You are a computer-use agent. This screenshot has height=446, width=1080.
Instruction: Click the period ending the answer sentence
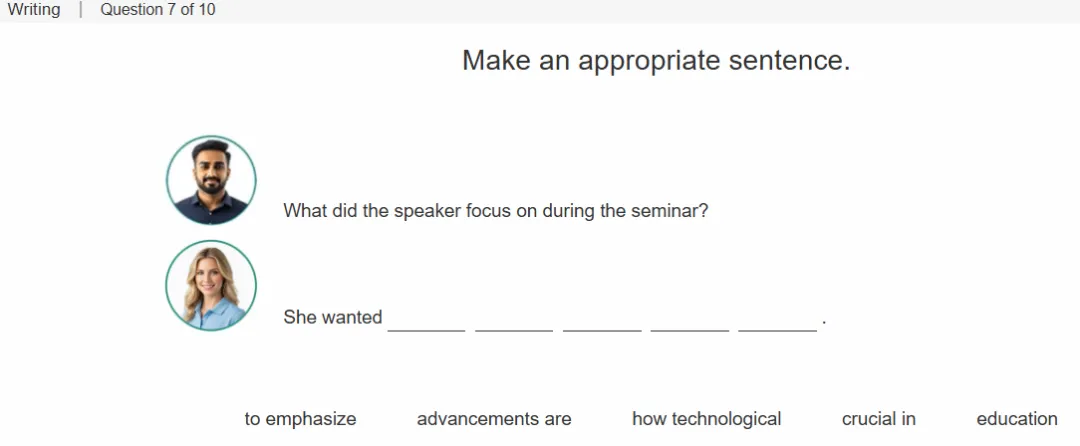coord(824,323)
